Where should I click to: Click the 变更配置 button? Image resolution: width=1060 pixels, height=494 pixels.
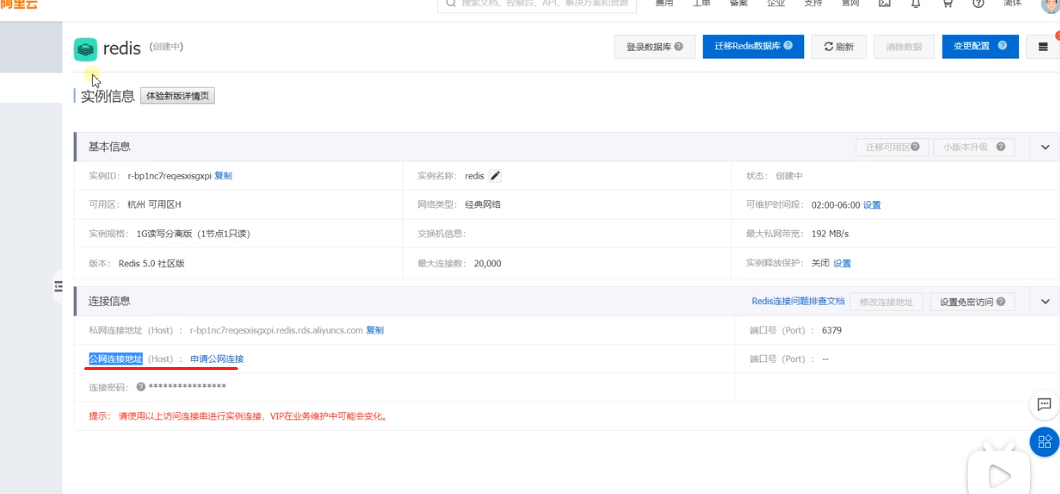980,47
